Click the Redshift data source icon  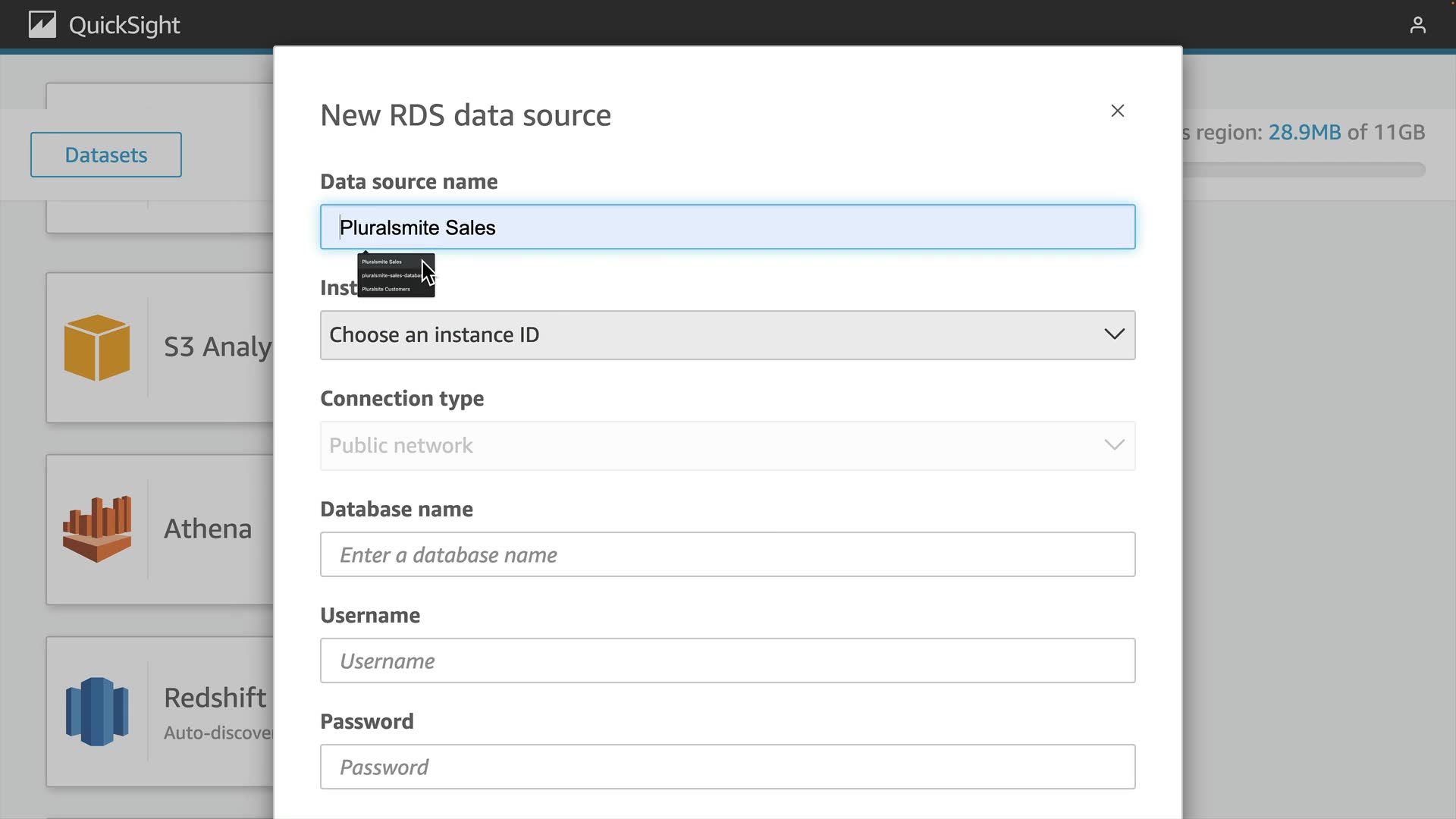97,711
